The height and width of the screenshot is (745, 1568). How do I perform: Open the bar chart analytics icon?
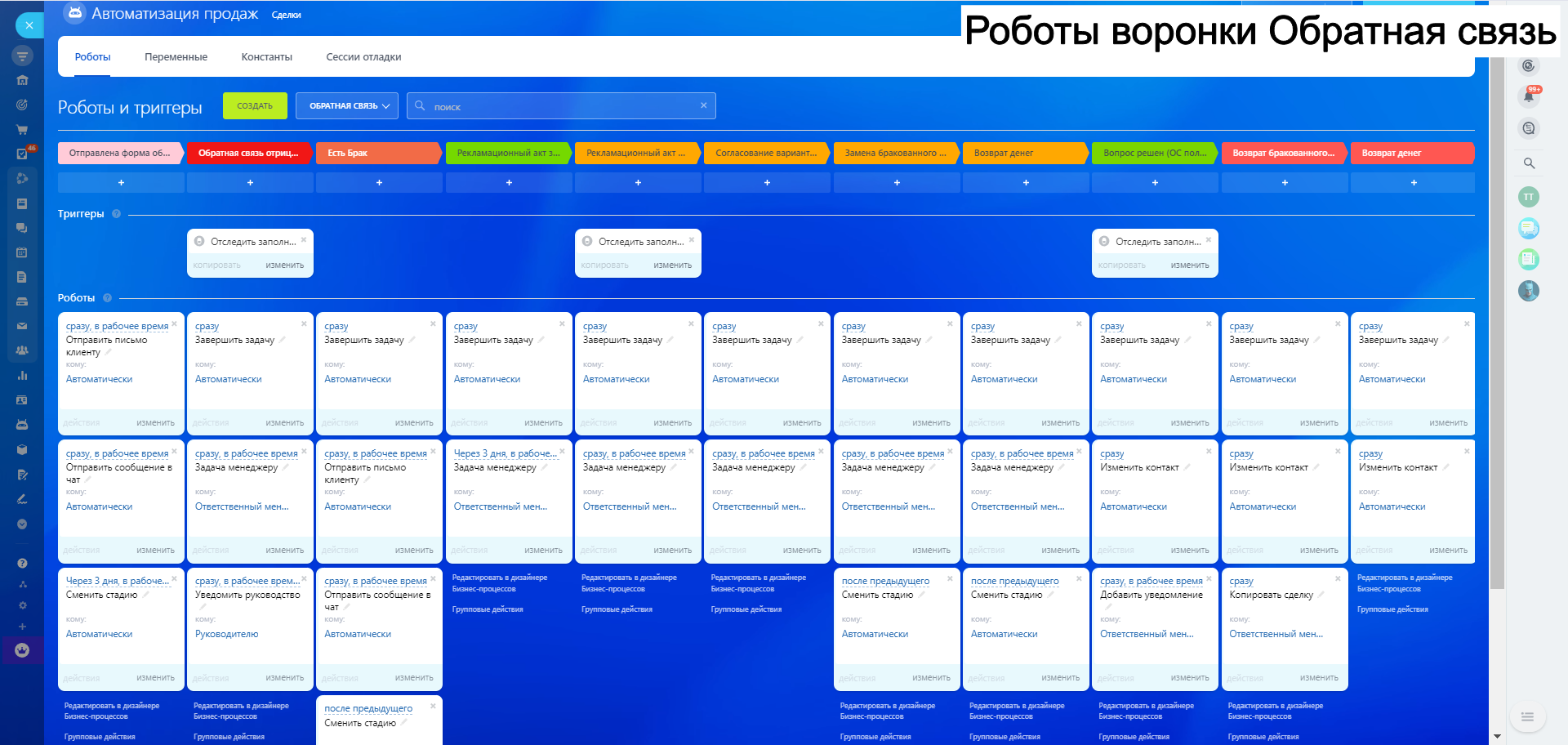click(22, 376)
